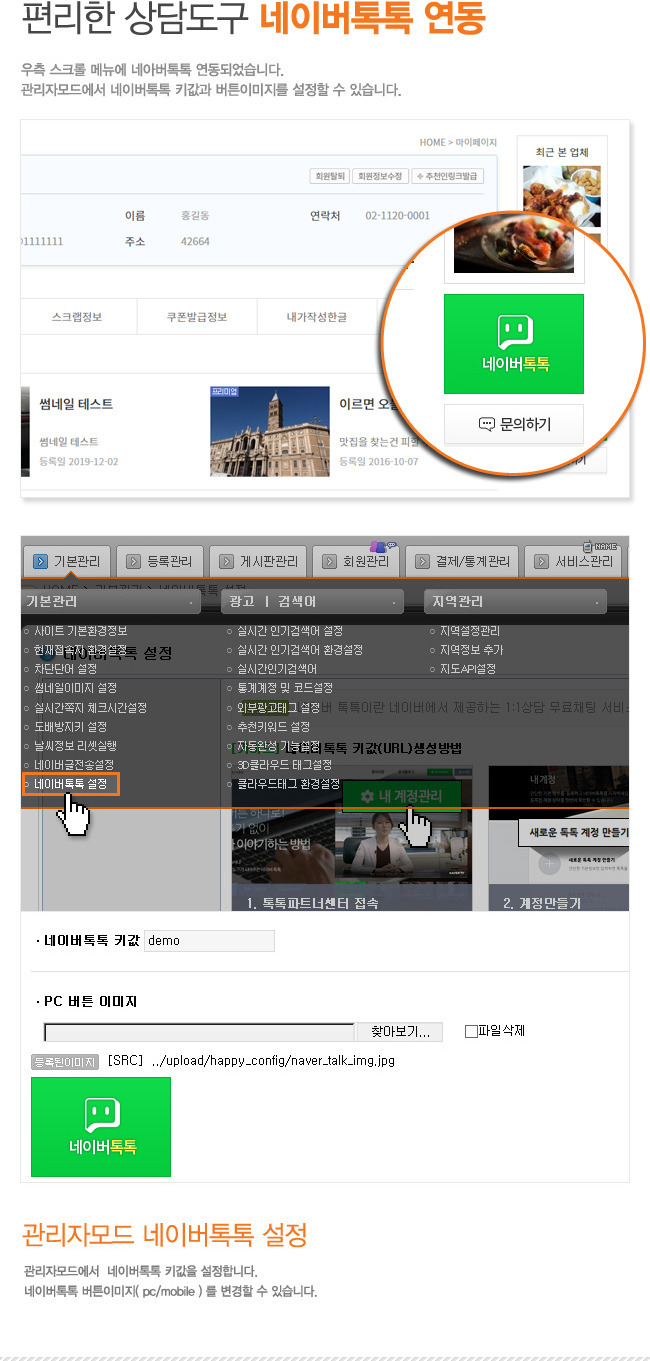Select 추천키워드 설정 menu item
650x1361 pixels.
(274, 727)
